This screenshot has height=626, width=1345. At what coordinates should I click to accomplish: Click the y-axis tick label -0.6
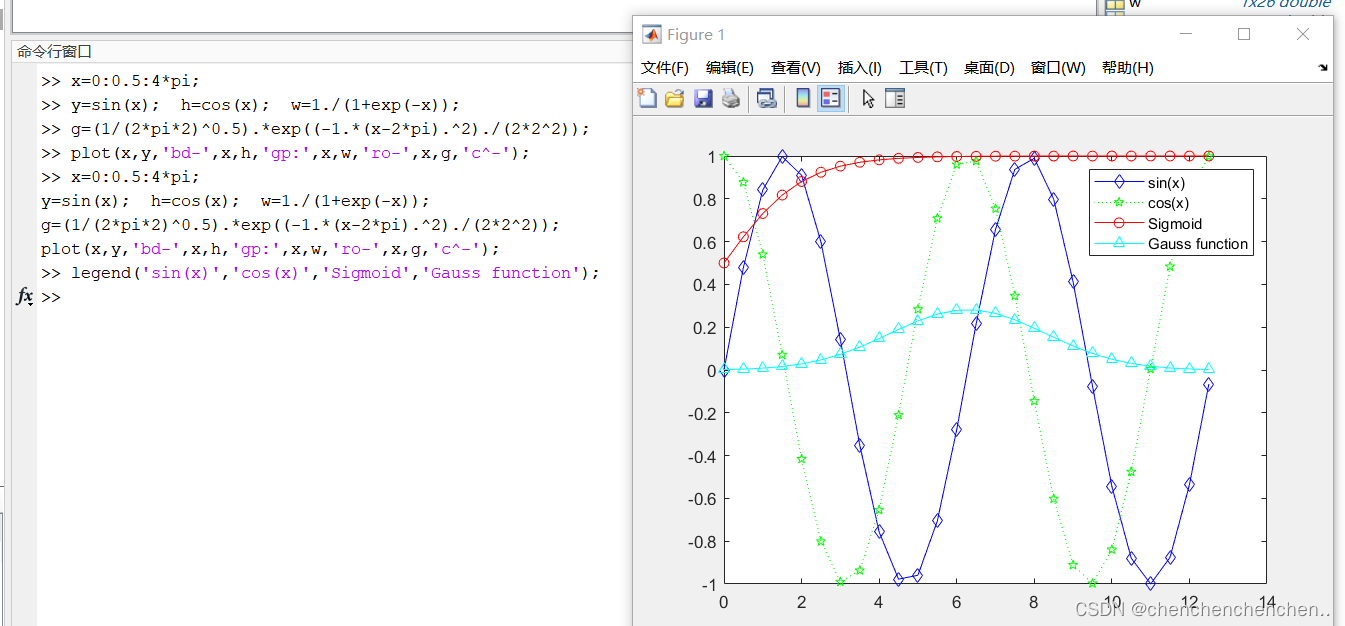(702, 499)
